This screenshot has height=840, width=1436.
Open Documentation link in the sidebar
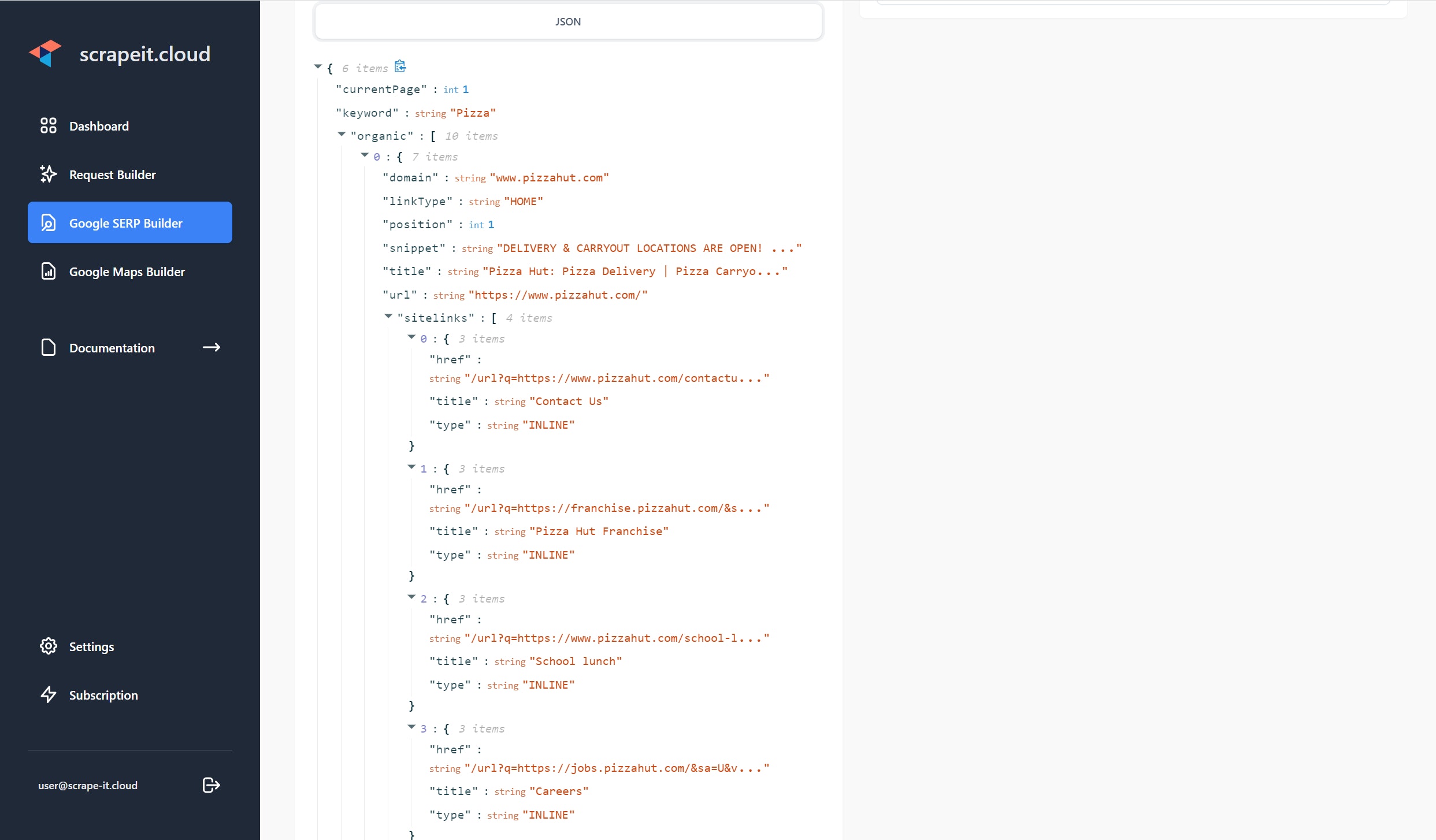(x=130, y=347)
